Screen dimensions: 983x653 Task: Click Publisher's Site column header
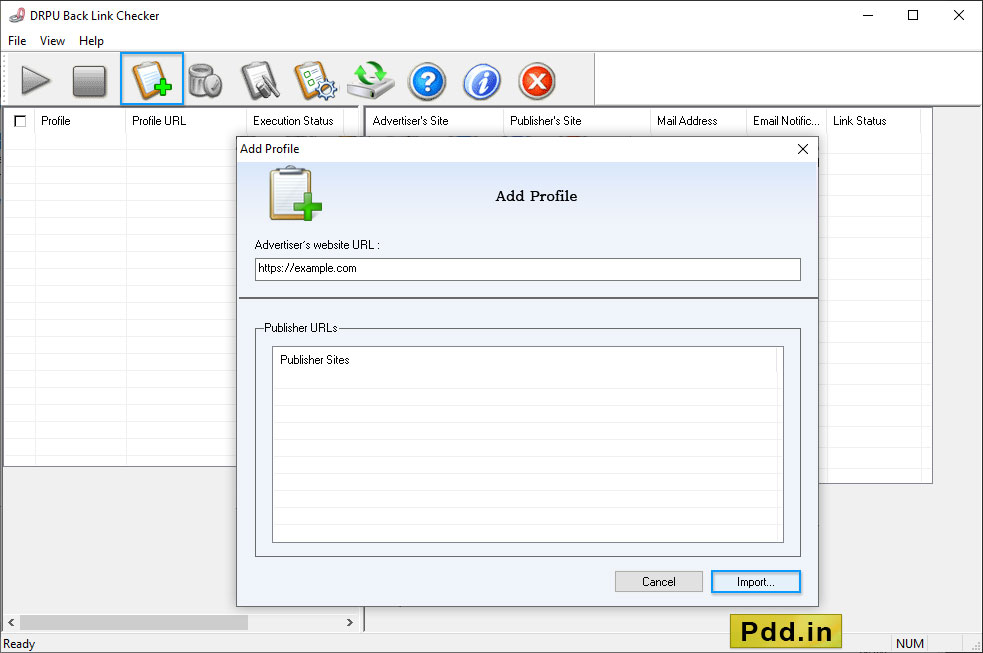point(576,121)
